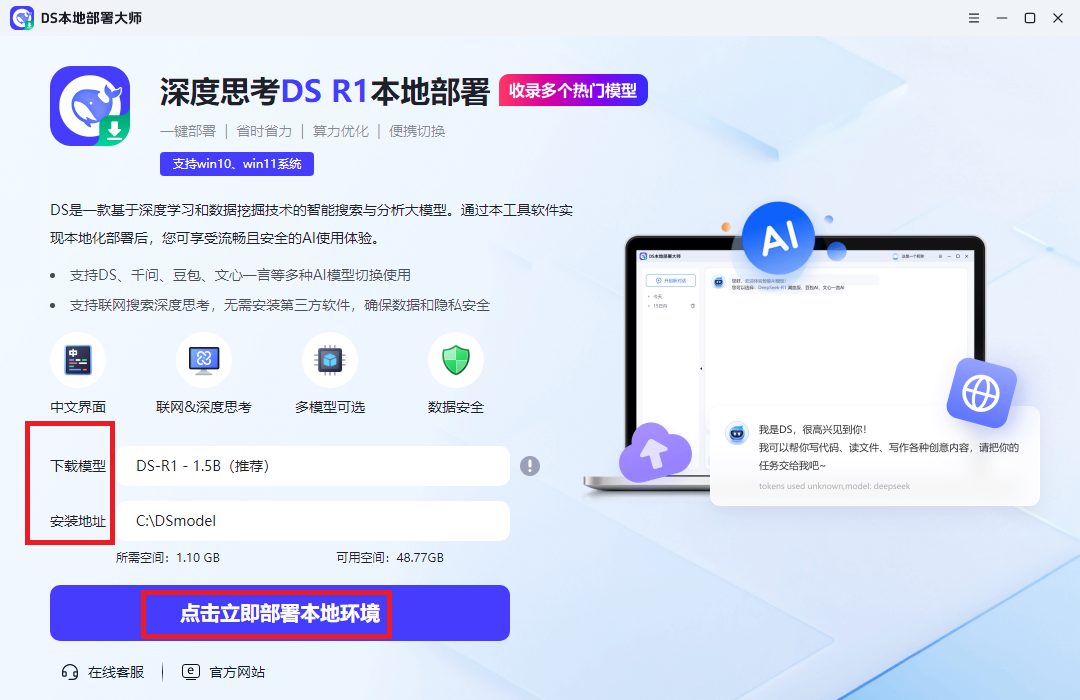The image size is (1080, 700).
Task: Click the DS whale app logo
Action: pos(90,106)
